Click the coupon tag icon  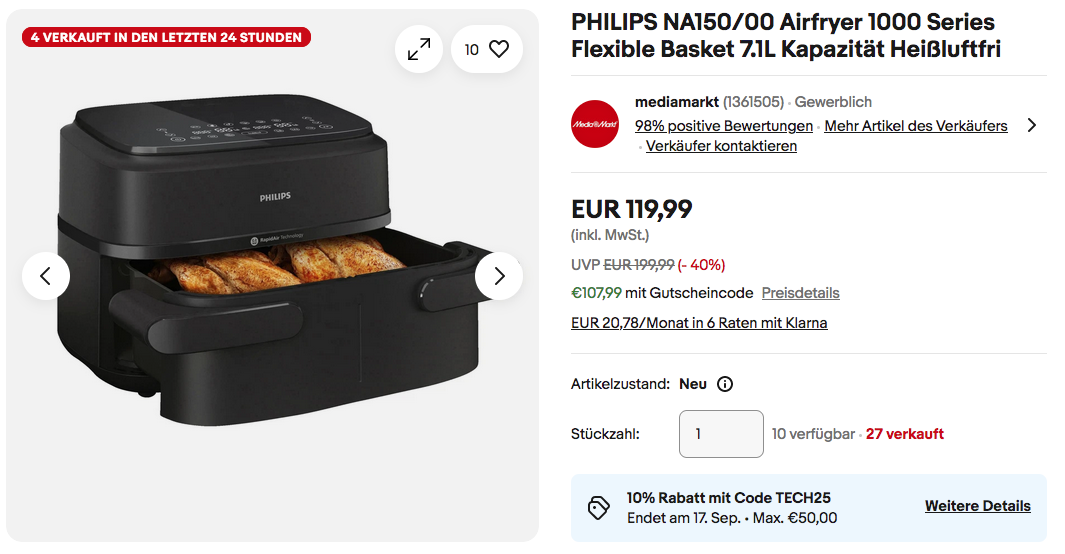[599, 507]
